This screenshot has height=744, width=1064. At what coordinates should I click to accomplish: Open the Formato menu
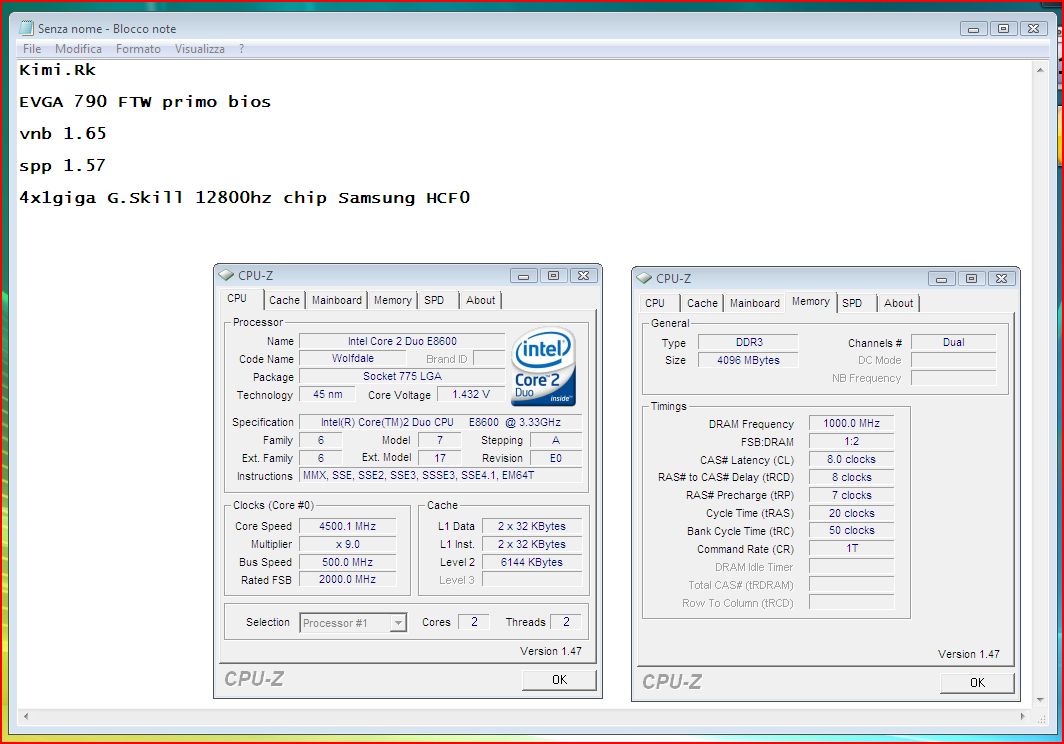point(138,49)
